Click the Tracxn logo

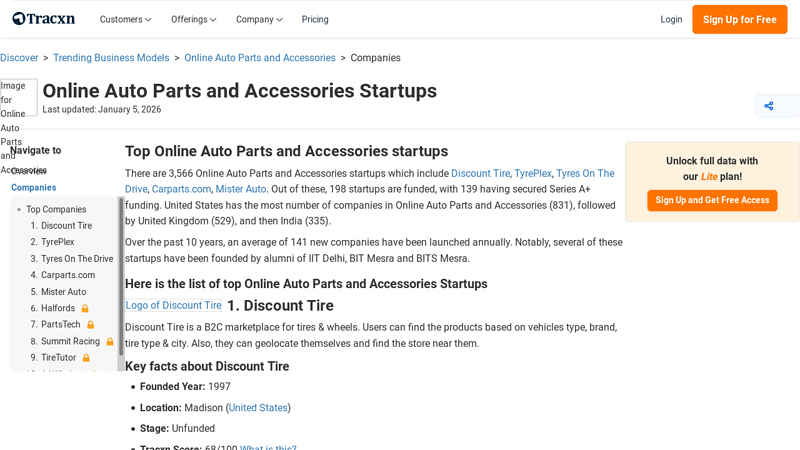click(x=44, y=19)
